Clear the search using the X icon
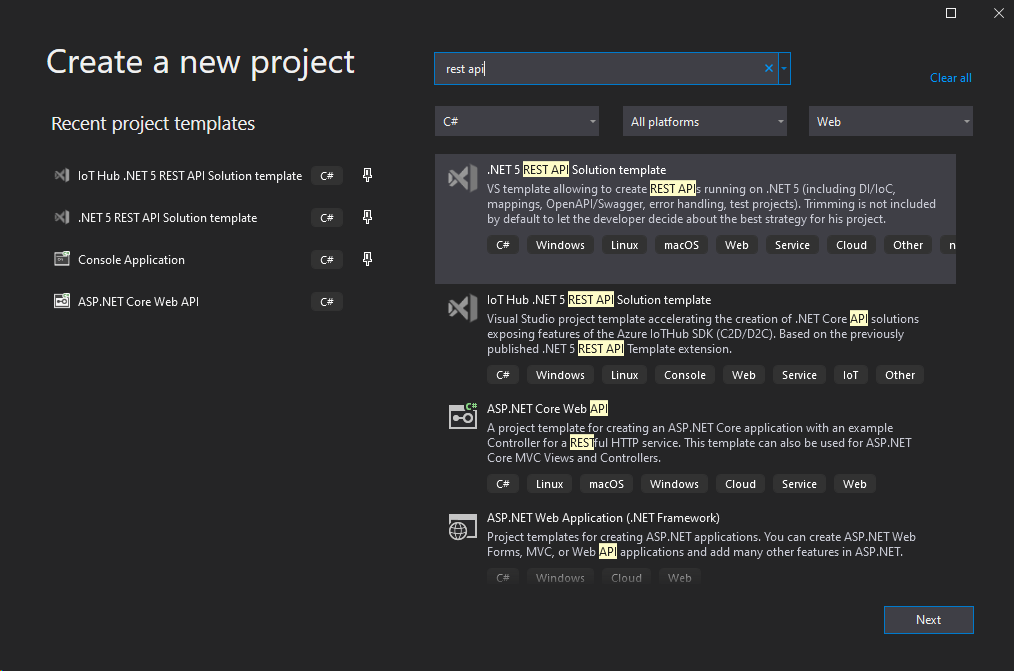Image resolution: width=1014 pixels, height=671 pixels. pos(767,68)
